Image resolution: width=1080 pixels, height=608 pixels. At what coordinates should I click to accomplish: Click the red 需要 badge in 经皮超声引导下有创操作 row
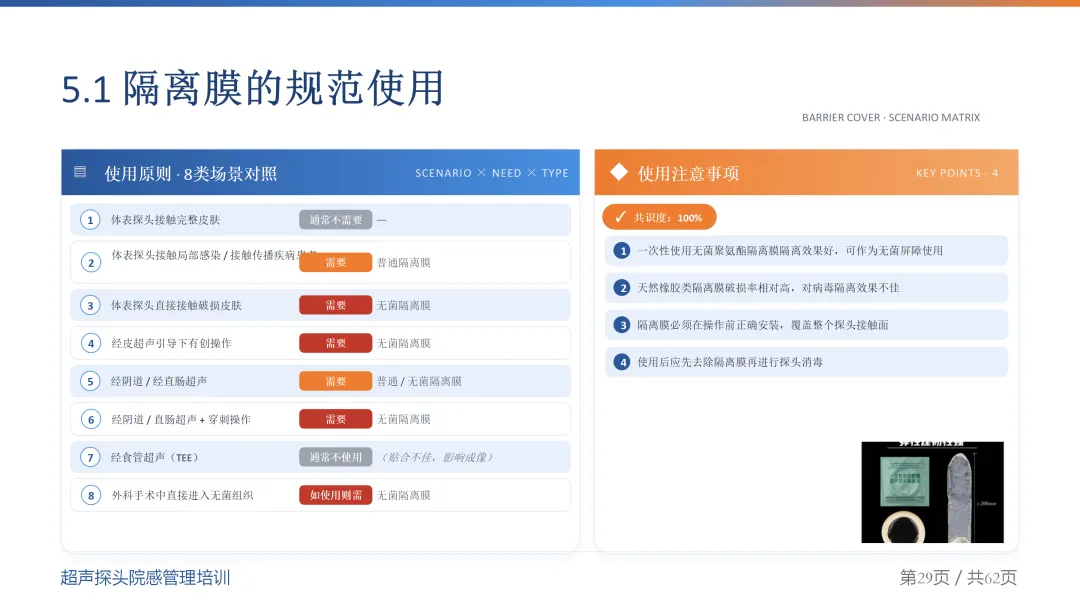tap(335, 343)
